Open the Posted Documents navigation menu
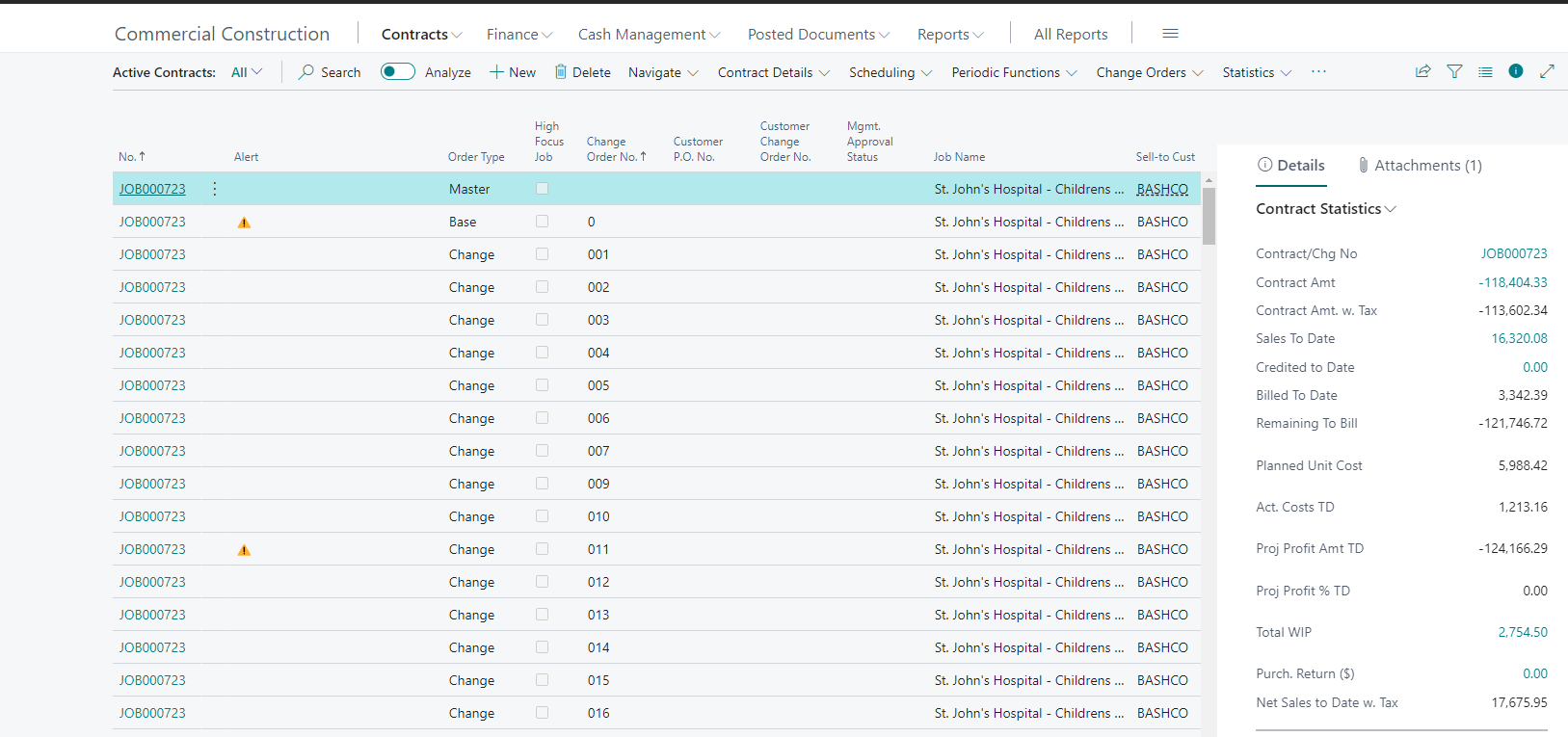Viewport: 1568px width, 737px height. tap(818, 34)
